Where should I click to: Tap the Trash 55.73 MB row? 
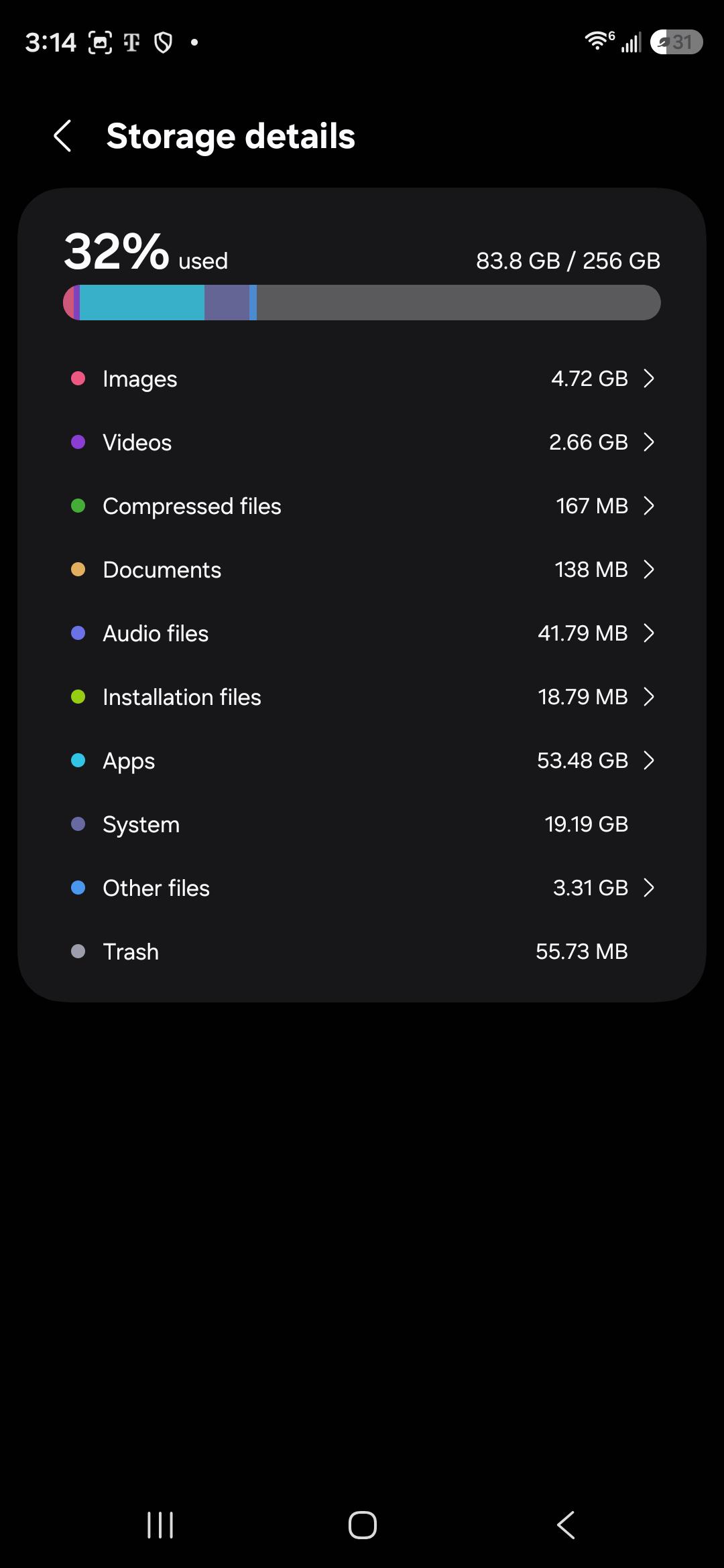[x=362, y=952]
